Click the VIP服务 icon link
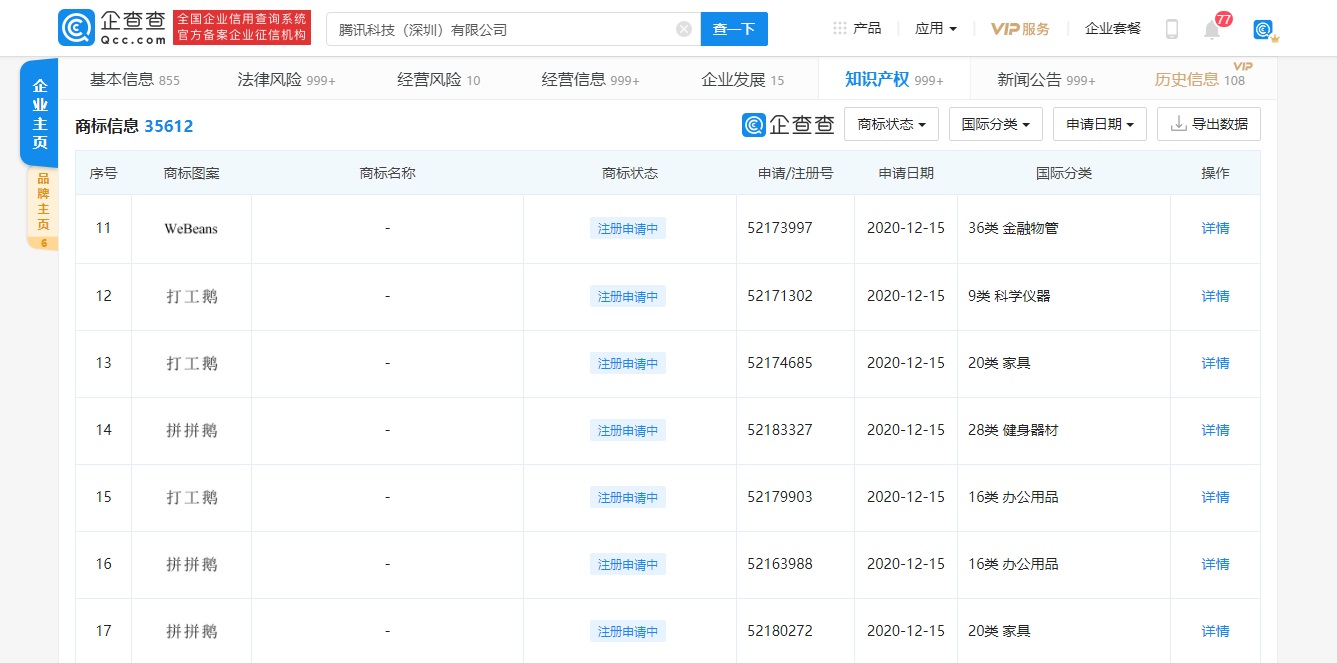This screenshot has height=663, width=1337. pyautogui.click(x=1020, y=29)
